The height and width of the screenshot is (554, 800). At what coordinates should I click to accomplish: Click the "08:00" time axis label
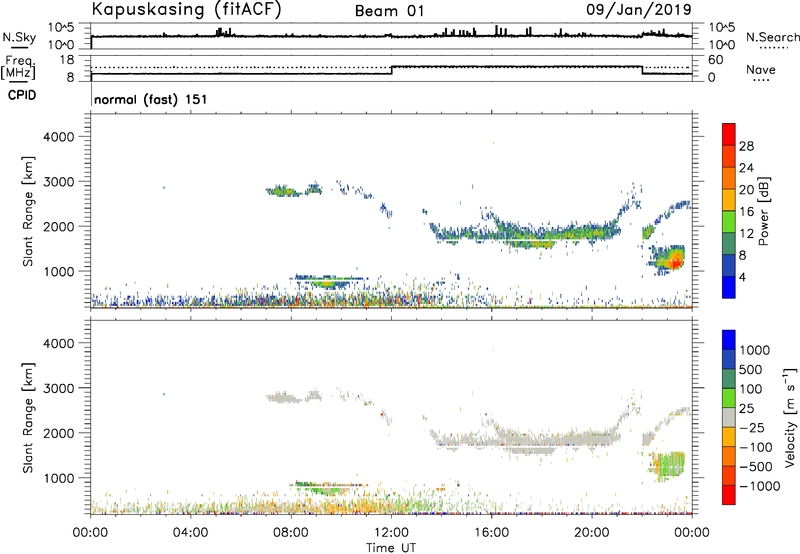click(291, 533)
